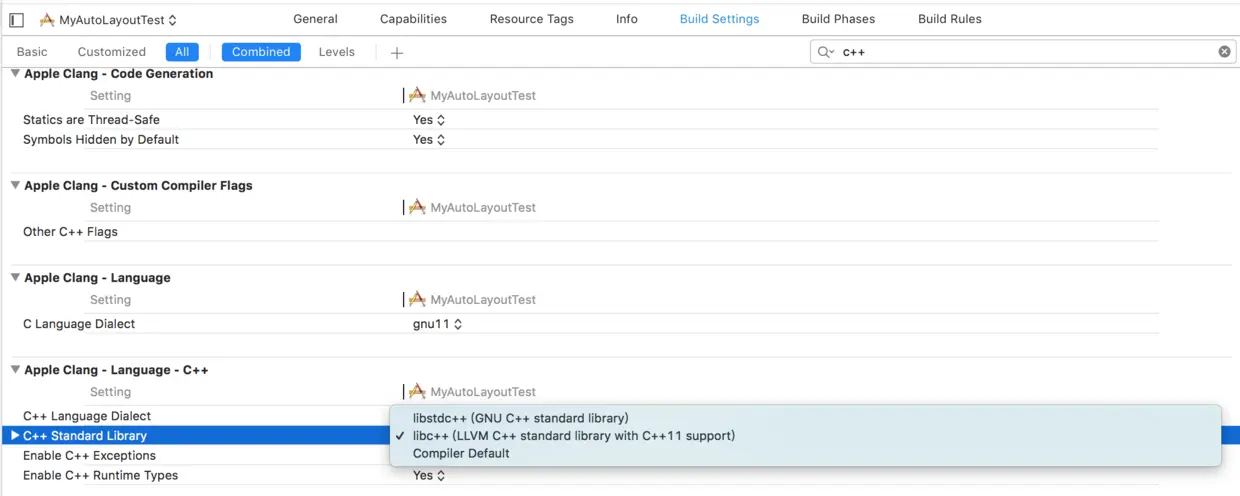Toggle the targets list sidebar icon

coord(16,19)
